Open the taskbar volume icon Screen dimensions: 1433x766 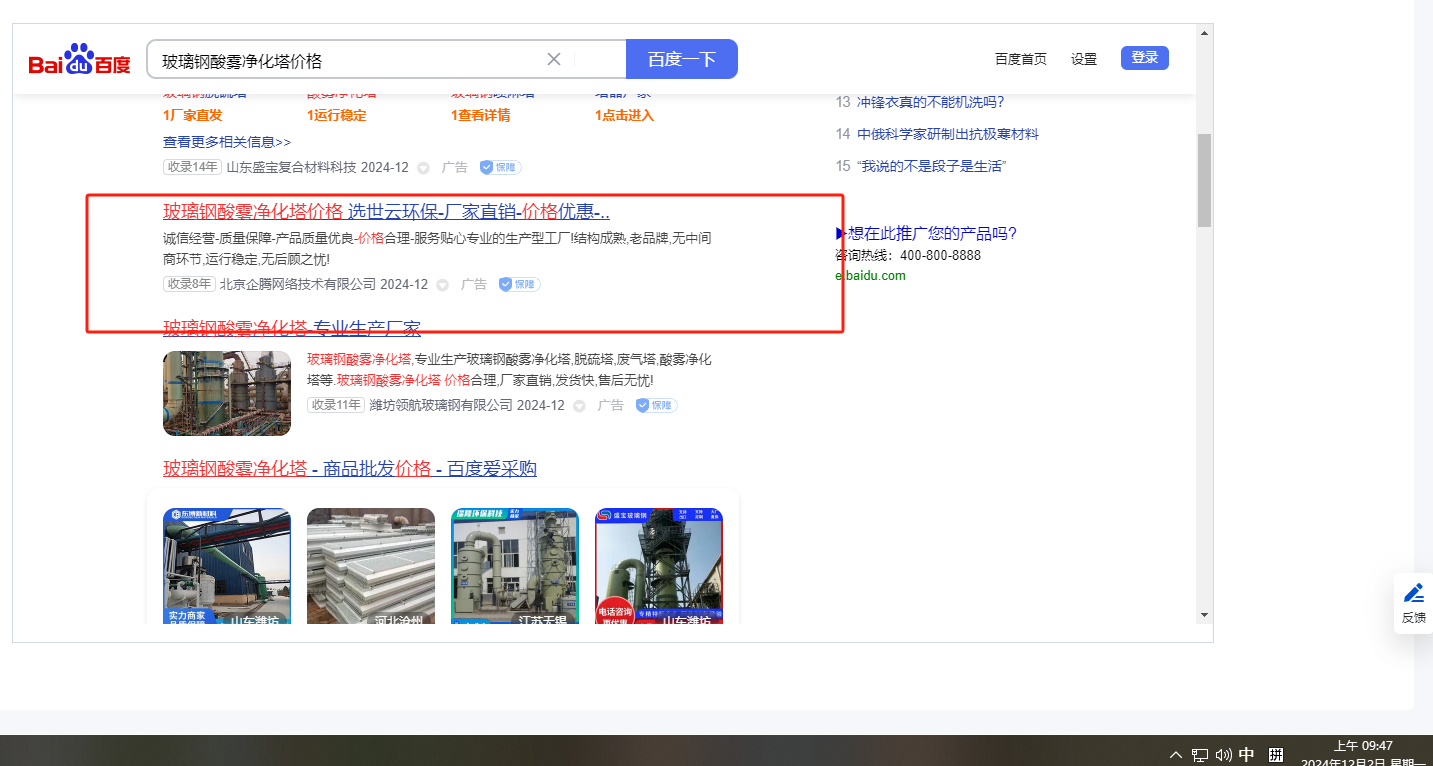tap(1223, 755)
